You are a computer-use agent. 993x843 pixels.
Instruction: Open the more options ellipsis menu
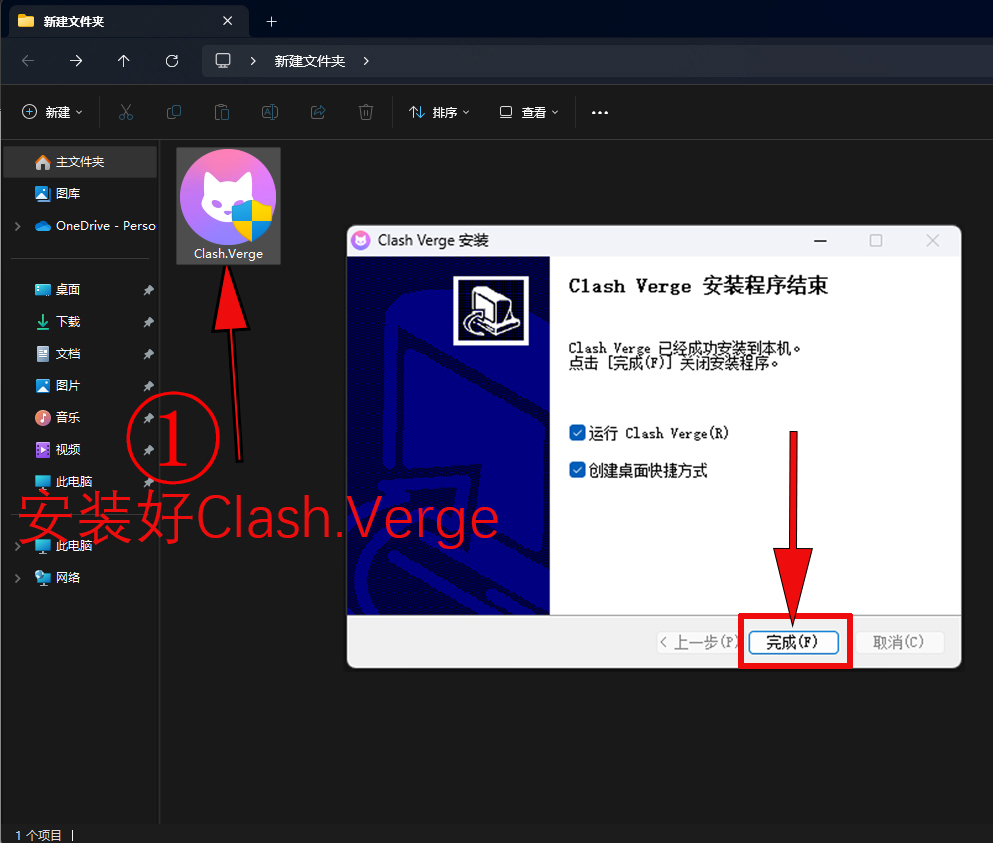600,113
